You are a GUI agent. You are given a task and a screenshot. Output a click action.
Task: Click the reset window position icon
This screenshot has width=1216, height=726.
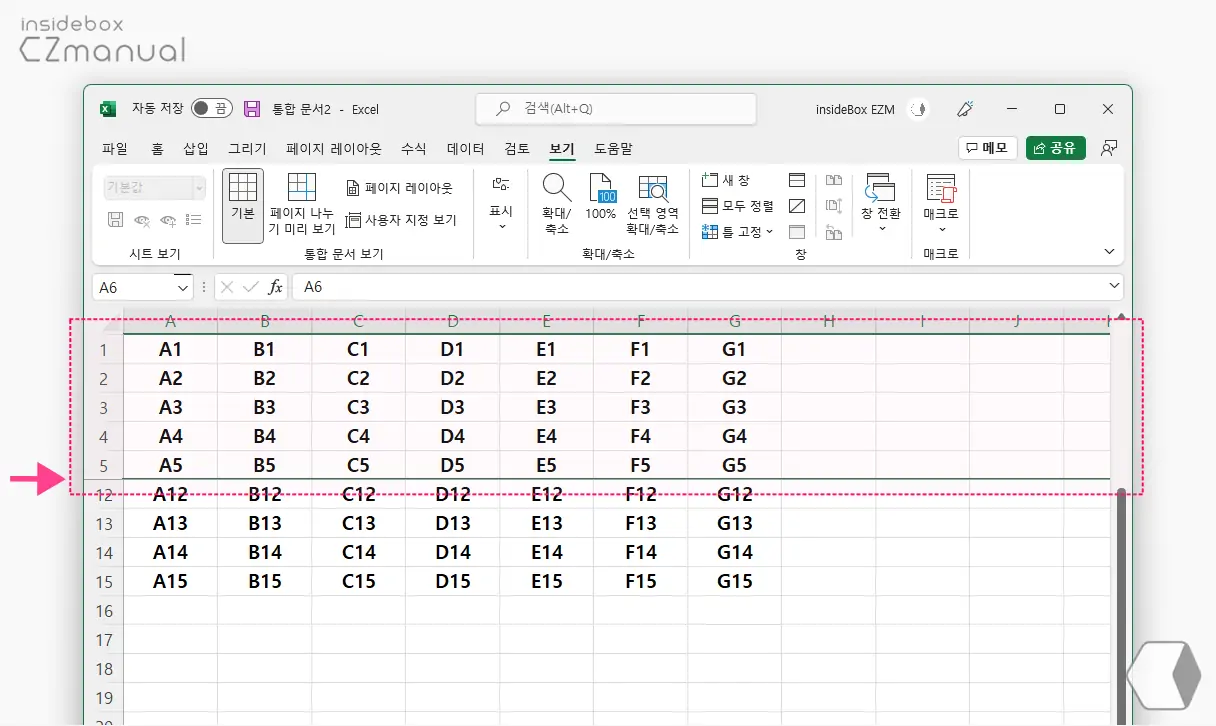point(834,232)
